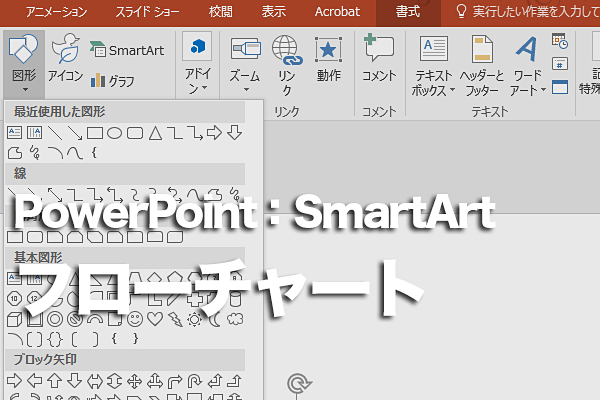The image size is (600, 400).
Task: Insert date and time icon
Action: pos(560,41)
